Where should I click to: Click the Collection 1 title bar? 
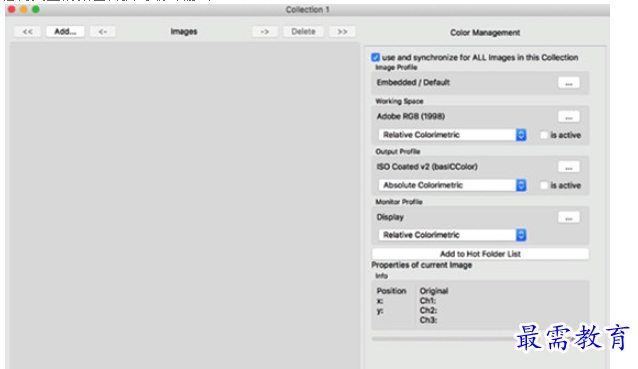pos(307,10)
